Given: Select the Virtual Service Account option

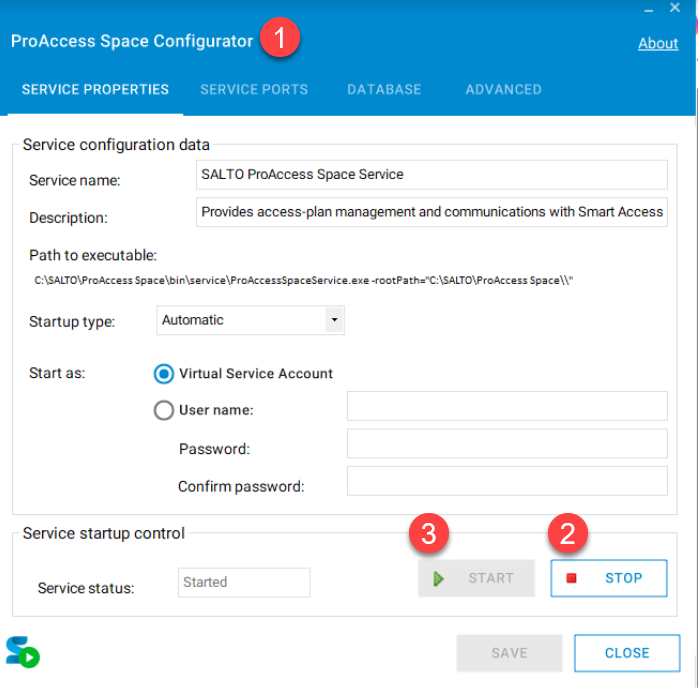Looking at the screenshot, I should [164, 373].
